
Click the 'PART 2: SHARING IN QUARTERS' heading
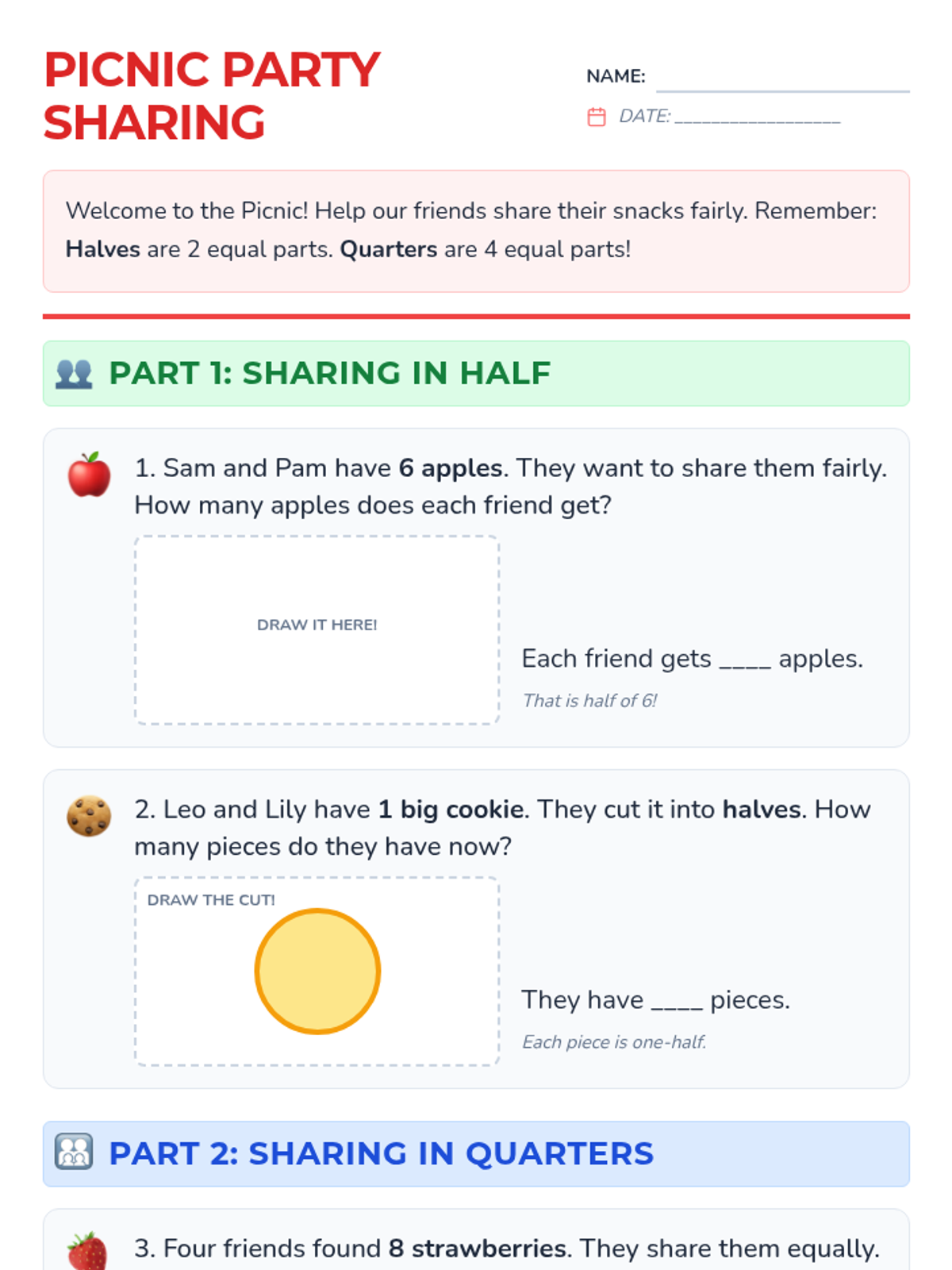tap(382, 1153)
